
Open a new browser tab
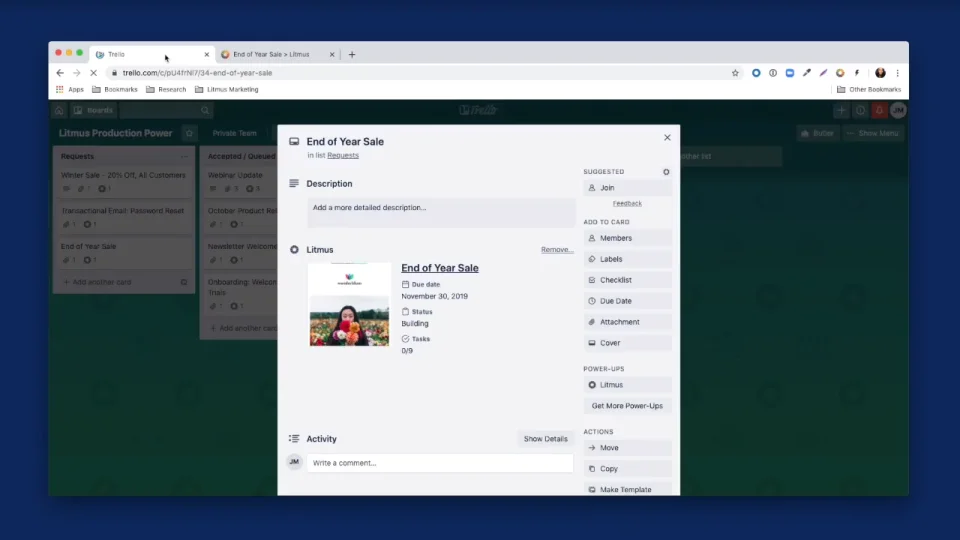point(352,54)
